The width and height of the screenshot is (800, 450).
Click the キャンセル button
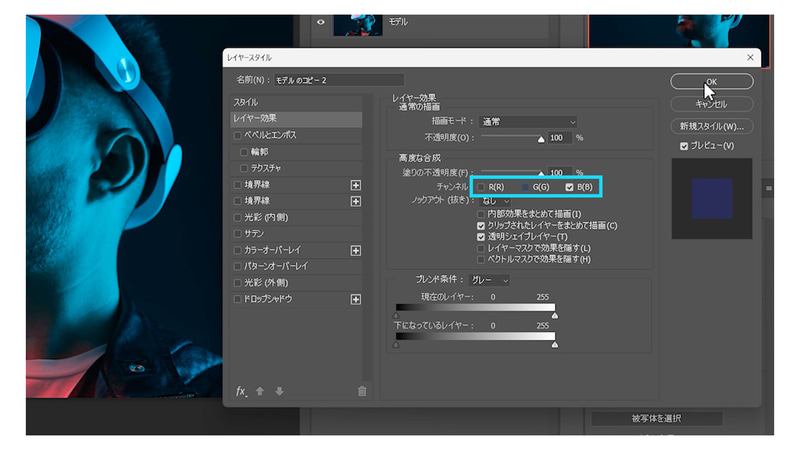click(711, 104)
